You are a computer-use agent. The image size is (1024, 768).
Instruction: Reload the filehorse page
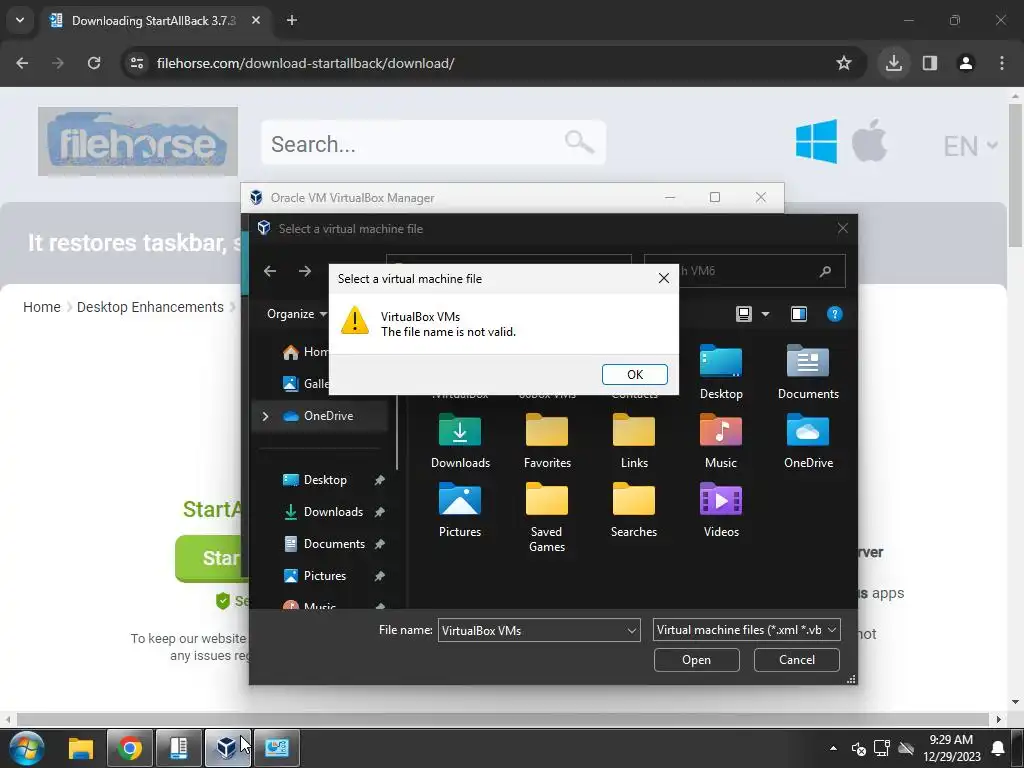94,63
